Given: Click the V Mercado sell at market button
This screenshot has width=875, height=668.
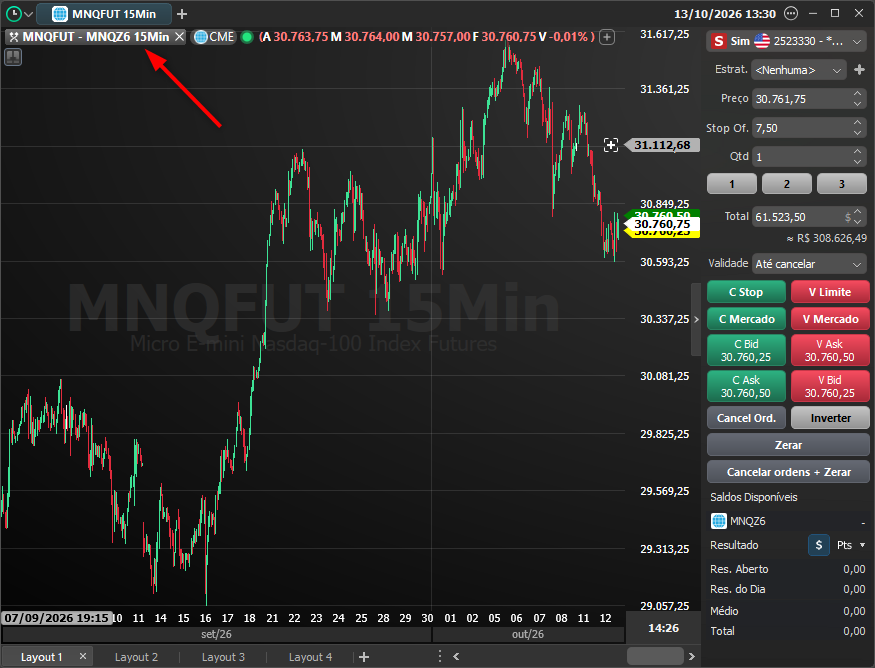Looking at the screenshot, I should click(x=830, y=319).
